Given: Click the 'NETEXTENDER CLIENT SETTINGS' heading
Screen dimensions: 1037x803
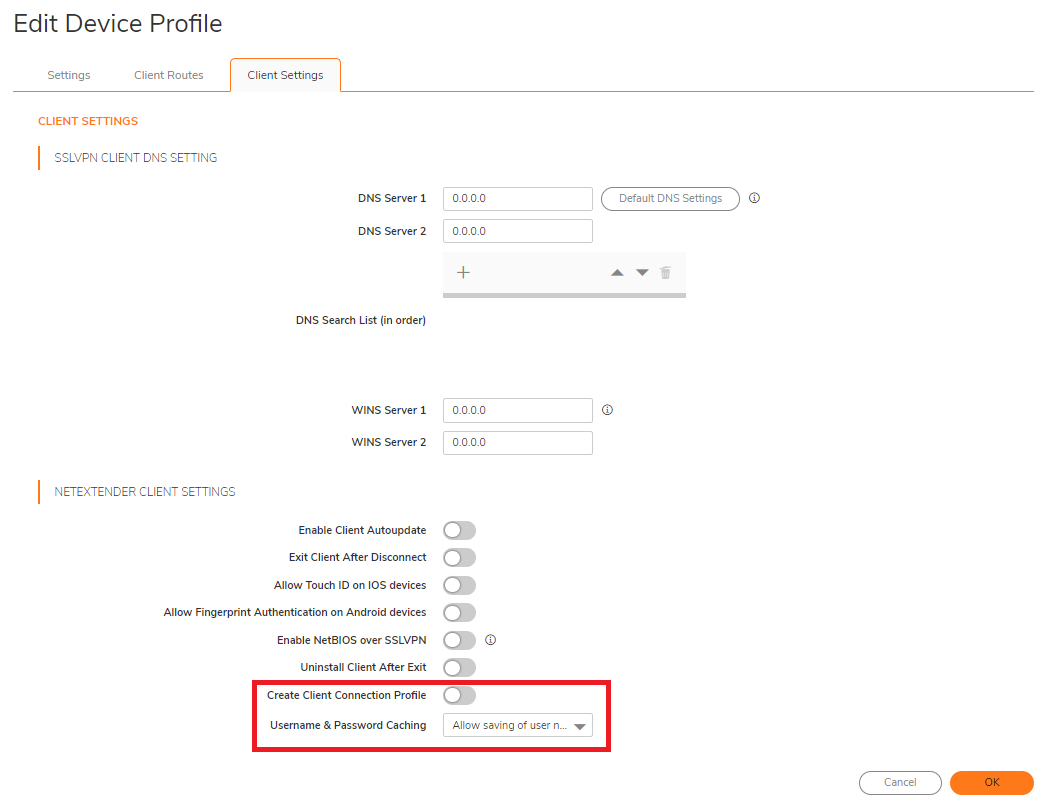Looking at the screenshot, I should pyautogui.click(x=145, y=491).
